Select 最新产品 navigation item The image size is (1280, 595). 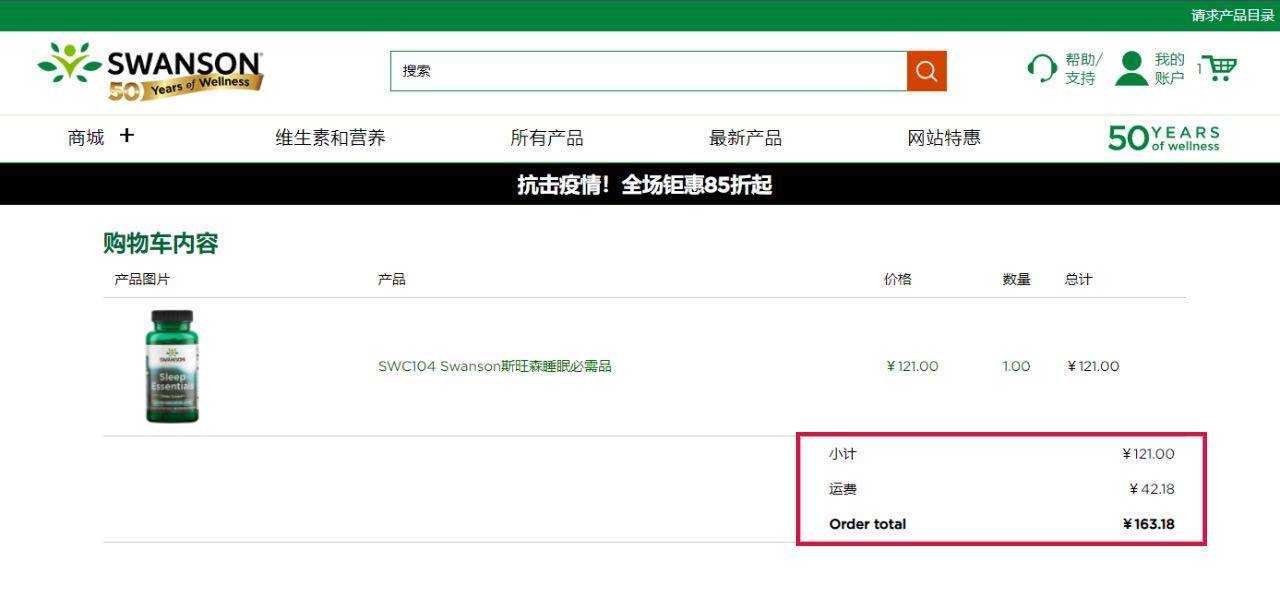coord(745,138)
